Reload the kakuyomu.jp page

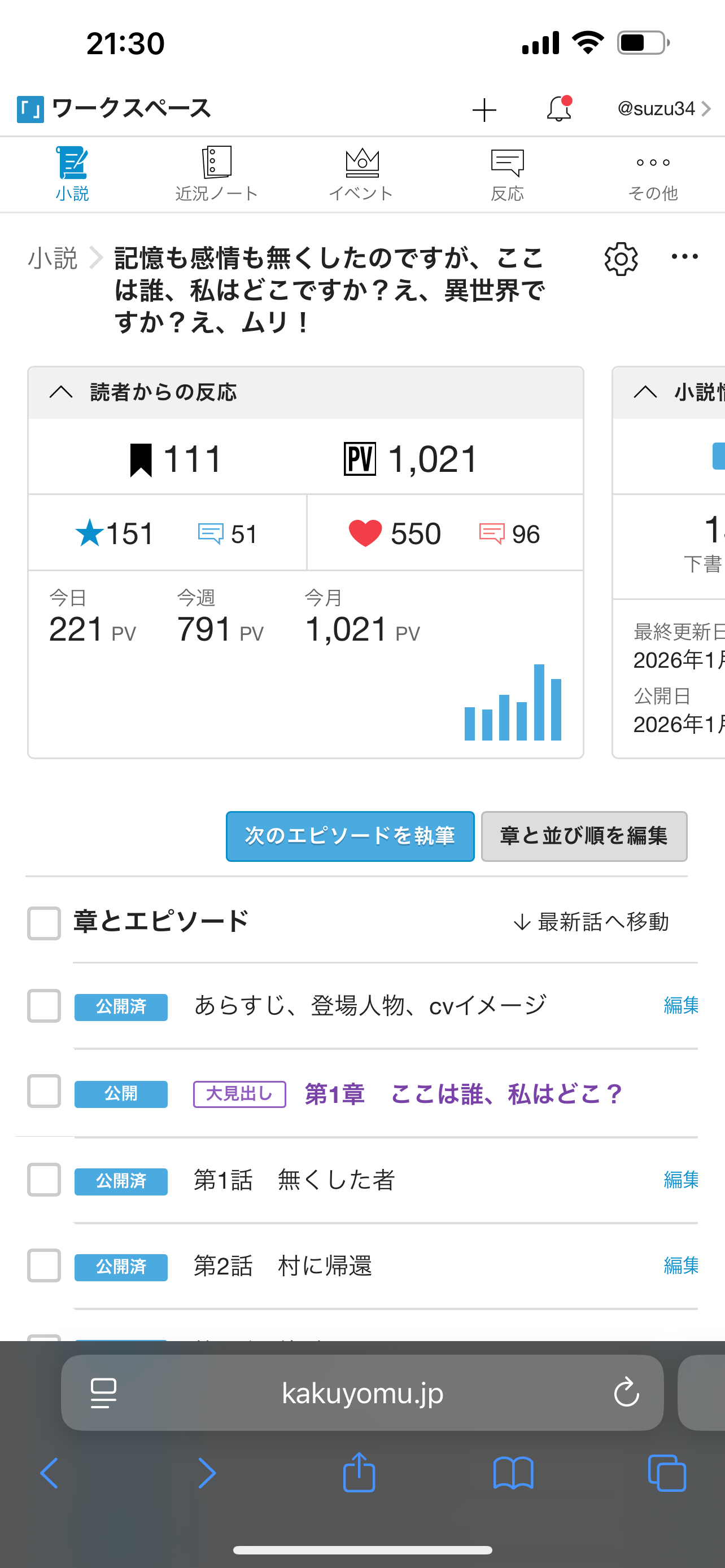click(626, 1392)
